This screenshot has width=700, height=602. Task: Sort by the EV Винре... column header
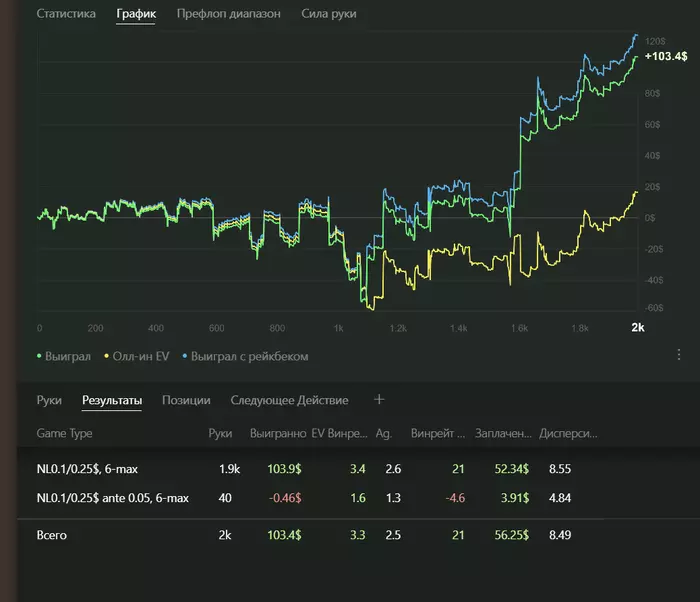click(x=339, y=433)
